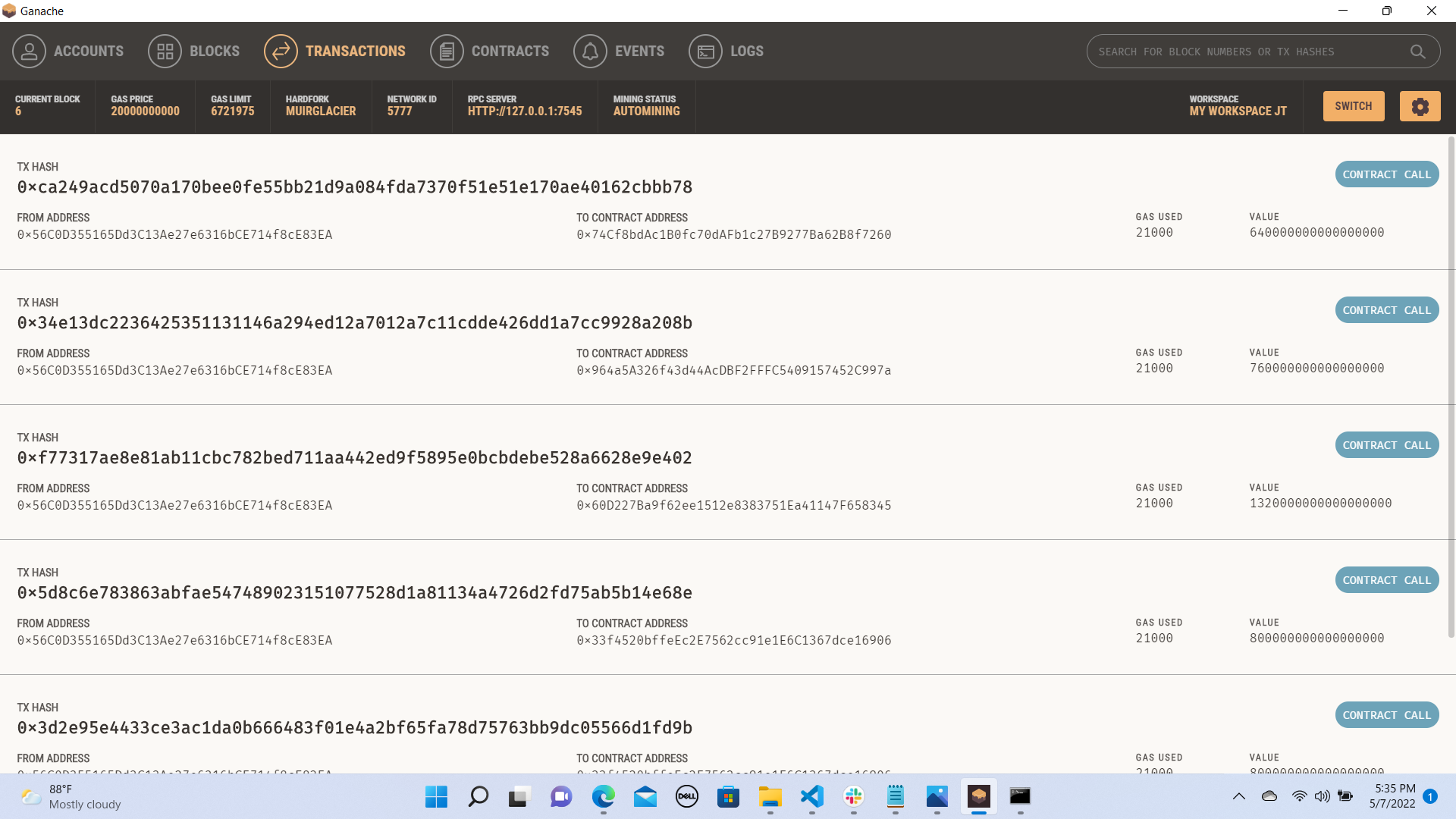Click the AUTOMINING mining status
Screen dimensions: 1456x819
coord(646,111)
